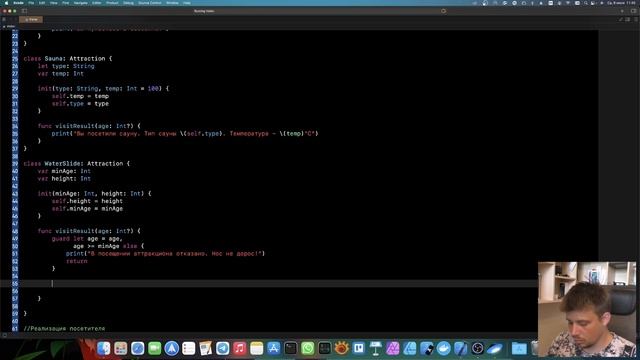Open WhatsApp from the dock
This screenshot has height=360, width=640.
pos(308,348)
